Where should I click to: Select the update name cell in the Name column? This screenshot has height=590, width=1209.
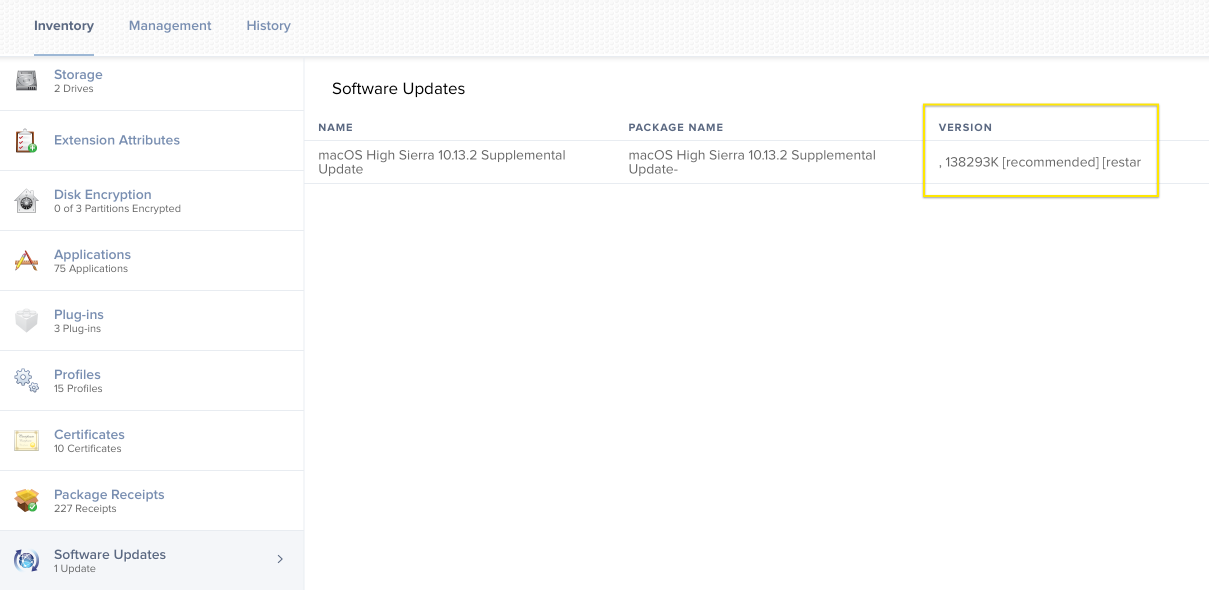coord(442,162)
